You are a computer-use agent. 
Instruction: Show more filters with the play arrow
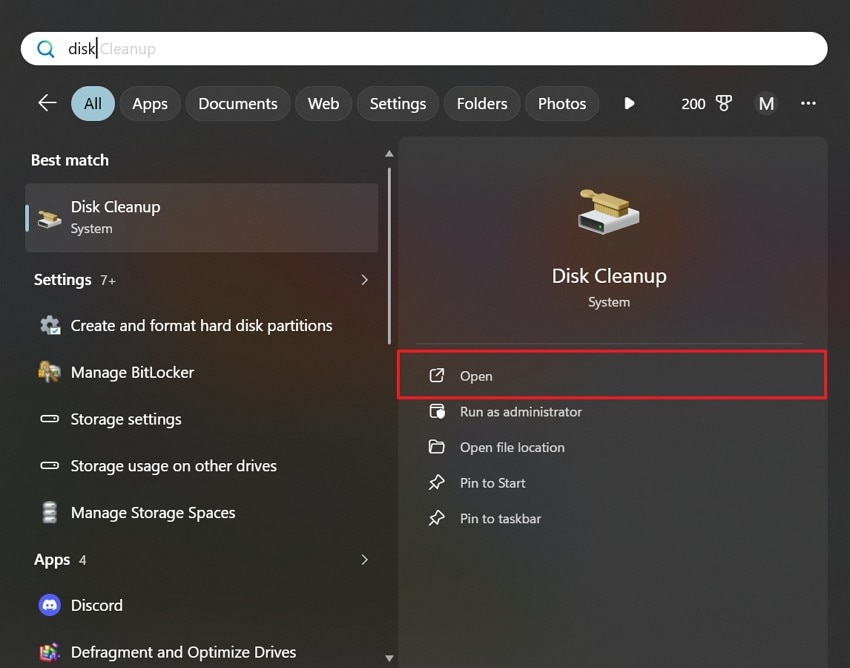tap(629, 103)
